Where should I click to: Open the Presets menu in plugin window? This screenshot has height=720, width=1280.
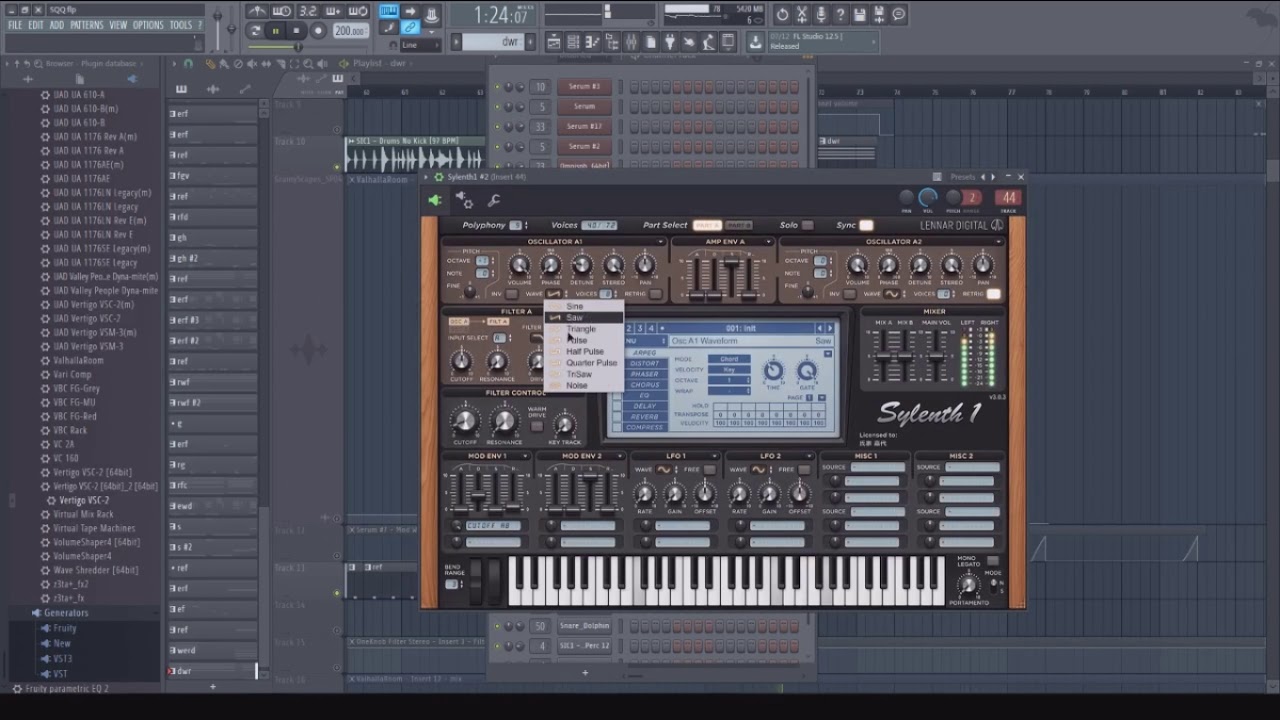coord(962,177)
